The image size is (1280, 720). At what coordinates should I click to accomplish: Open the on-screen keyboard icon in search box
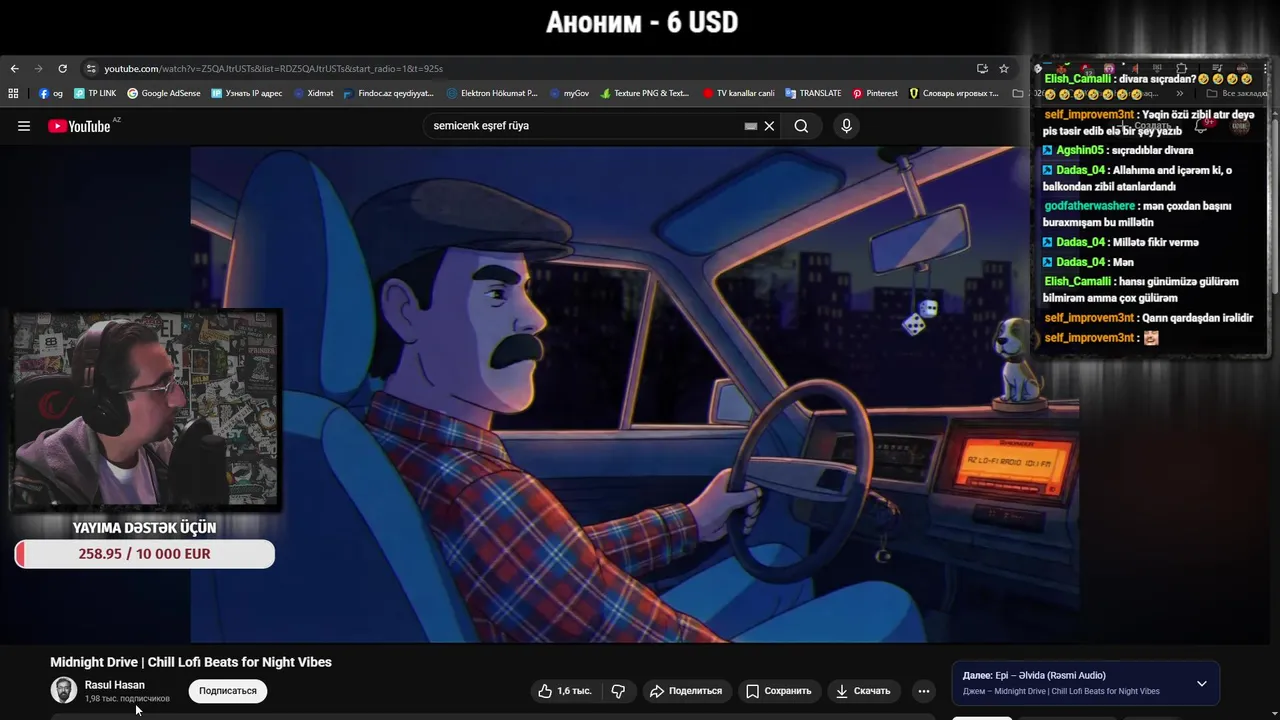tap(751, 126)
